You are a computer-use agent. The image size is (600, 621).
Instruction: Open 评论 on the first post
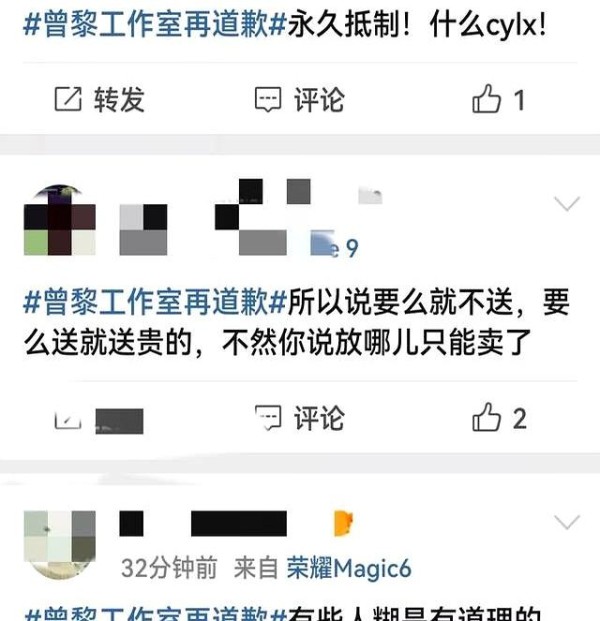(x=319, y=100)
